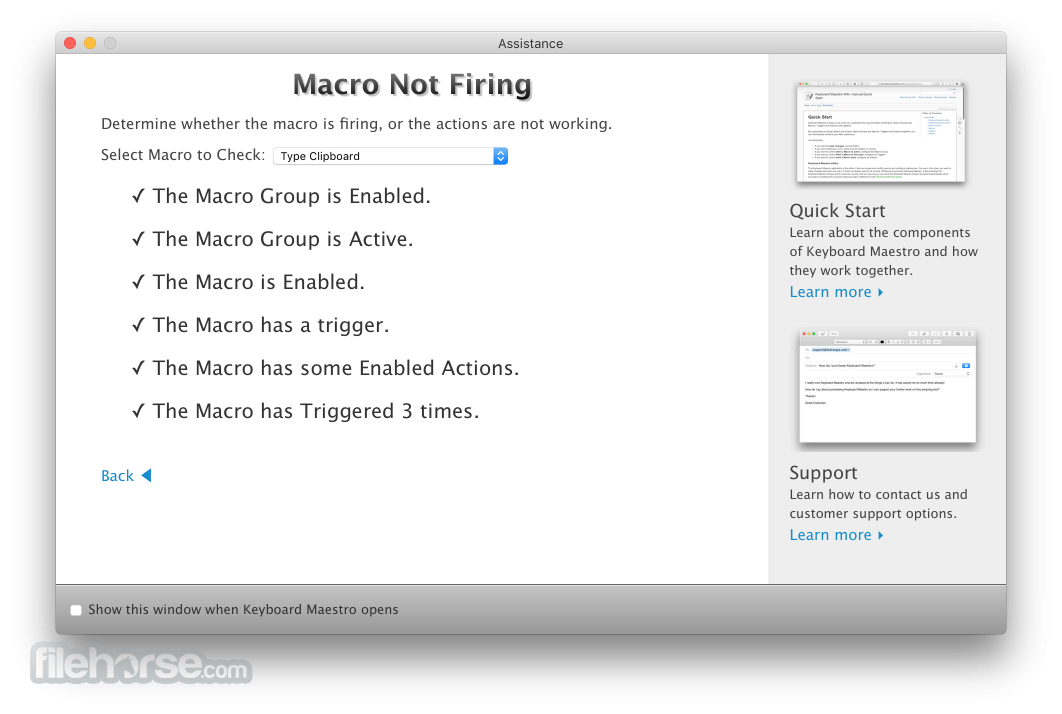Click the Support heading
This screenshot has width=1062, height=714.
(823, 473)
